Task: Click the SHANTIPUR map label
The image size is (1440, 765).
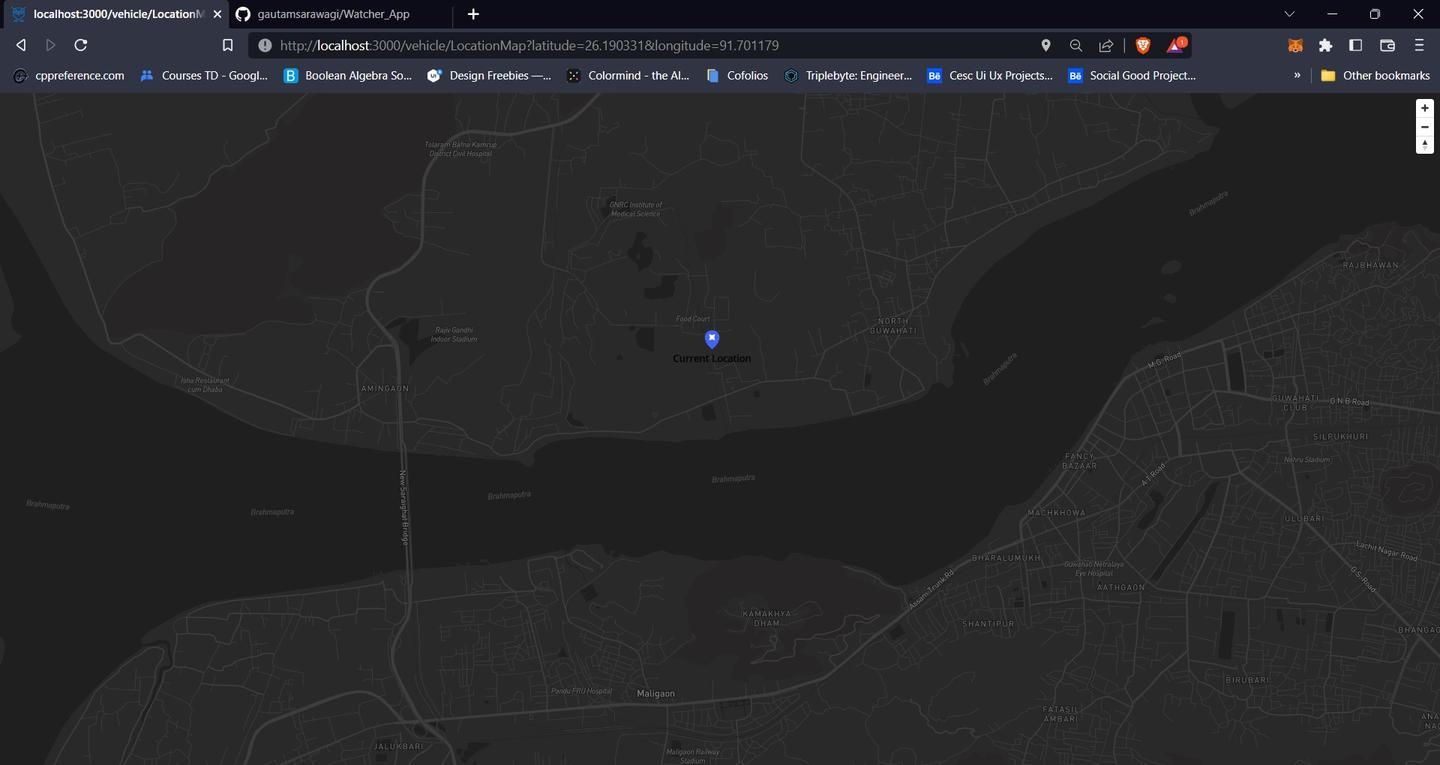Action: pos(988,623)
